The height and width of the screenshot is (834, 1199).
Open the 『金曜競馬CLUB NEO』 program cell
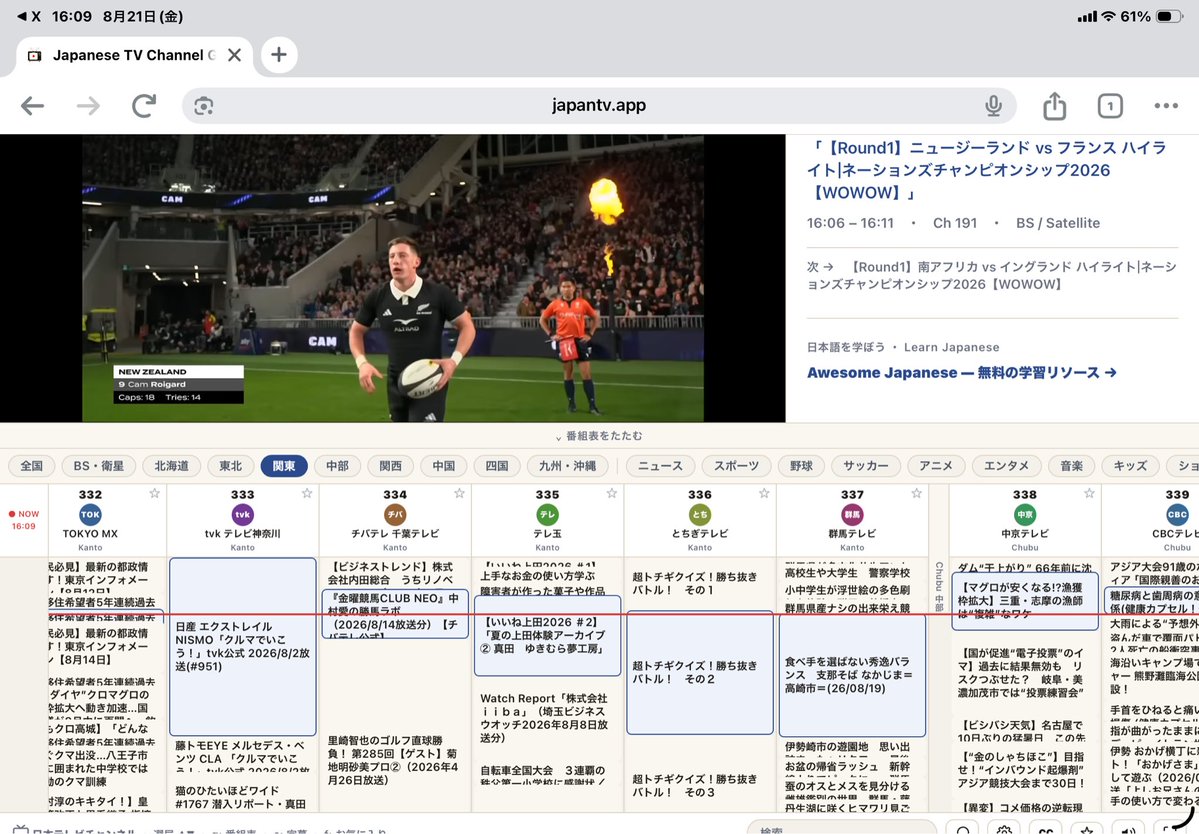[395, 614]
